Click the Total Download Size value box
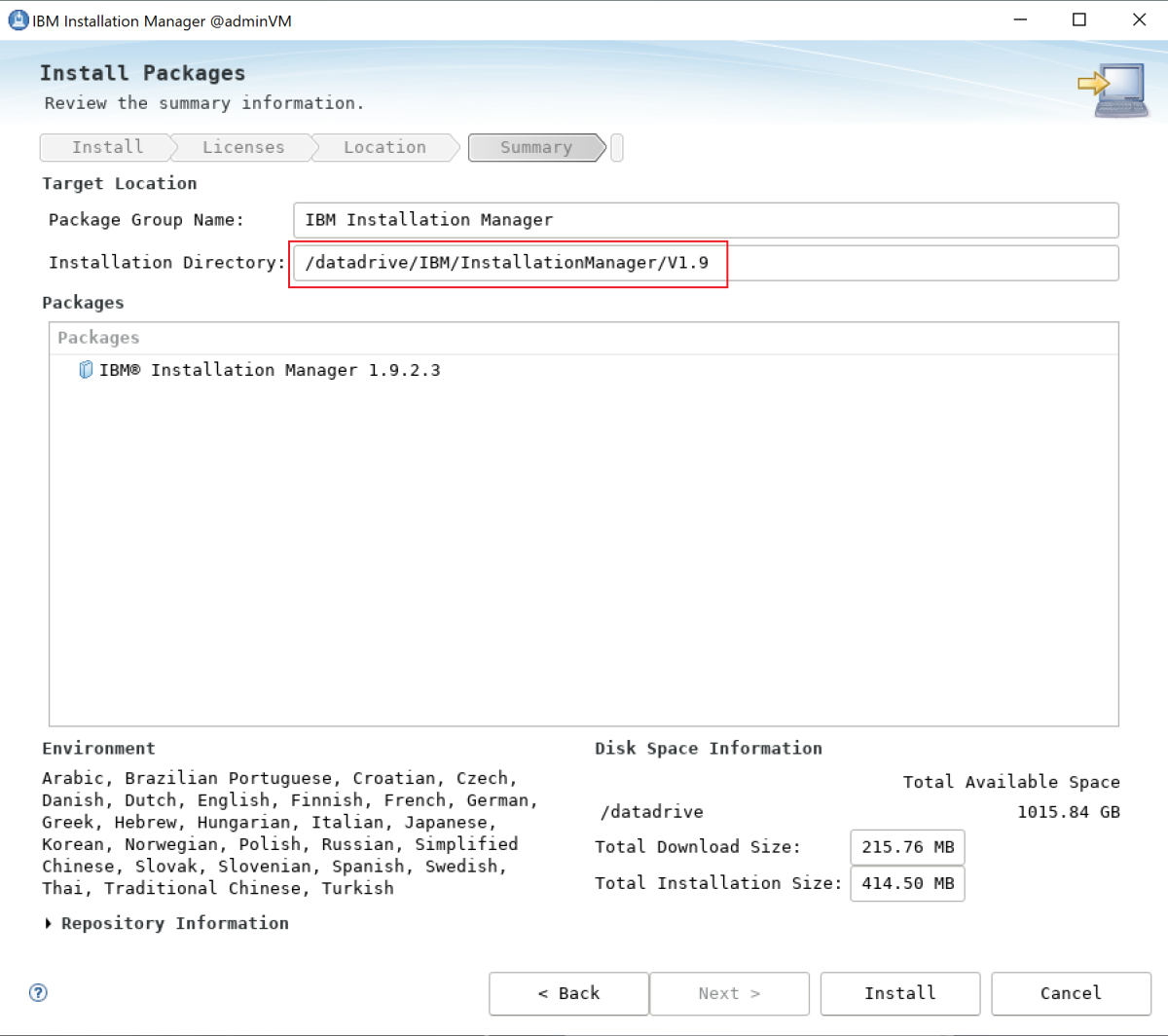Viewport: 1168px width, 1036px height. (906, 846)
